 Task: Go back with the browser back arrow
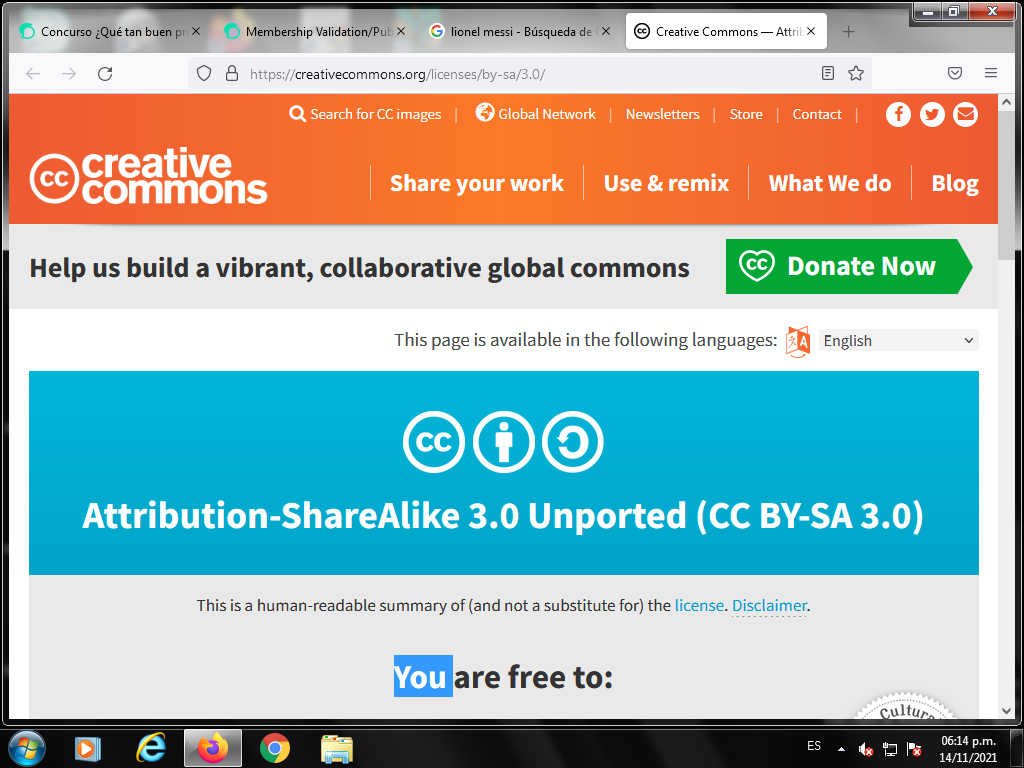click(x=33, y=74)
